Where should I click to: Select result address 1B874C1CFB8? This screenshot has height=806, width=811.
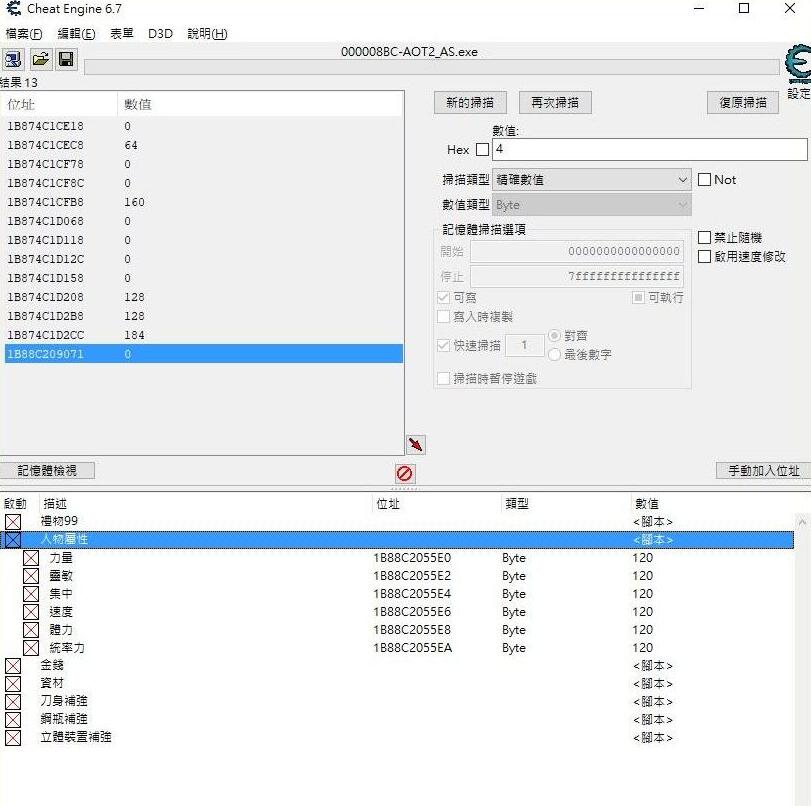(45, 202)
